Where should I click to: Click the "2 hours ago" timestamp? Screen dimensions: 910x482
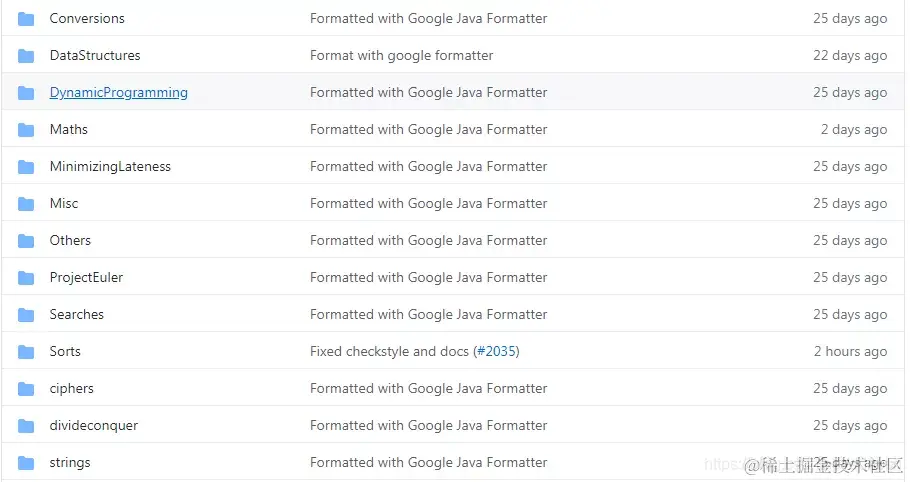pyautogui.click(x=850, y=352)
